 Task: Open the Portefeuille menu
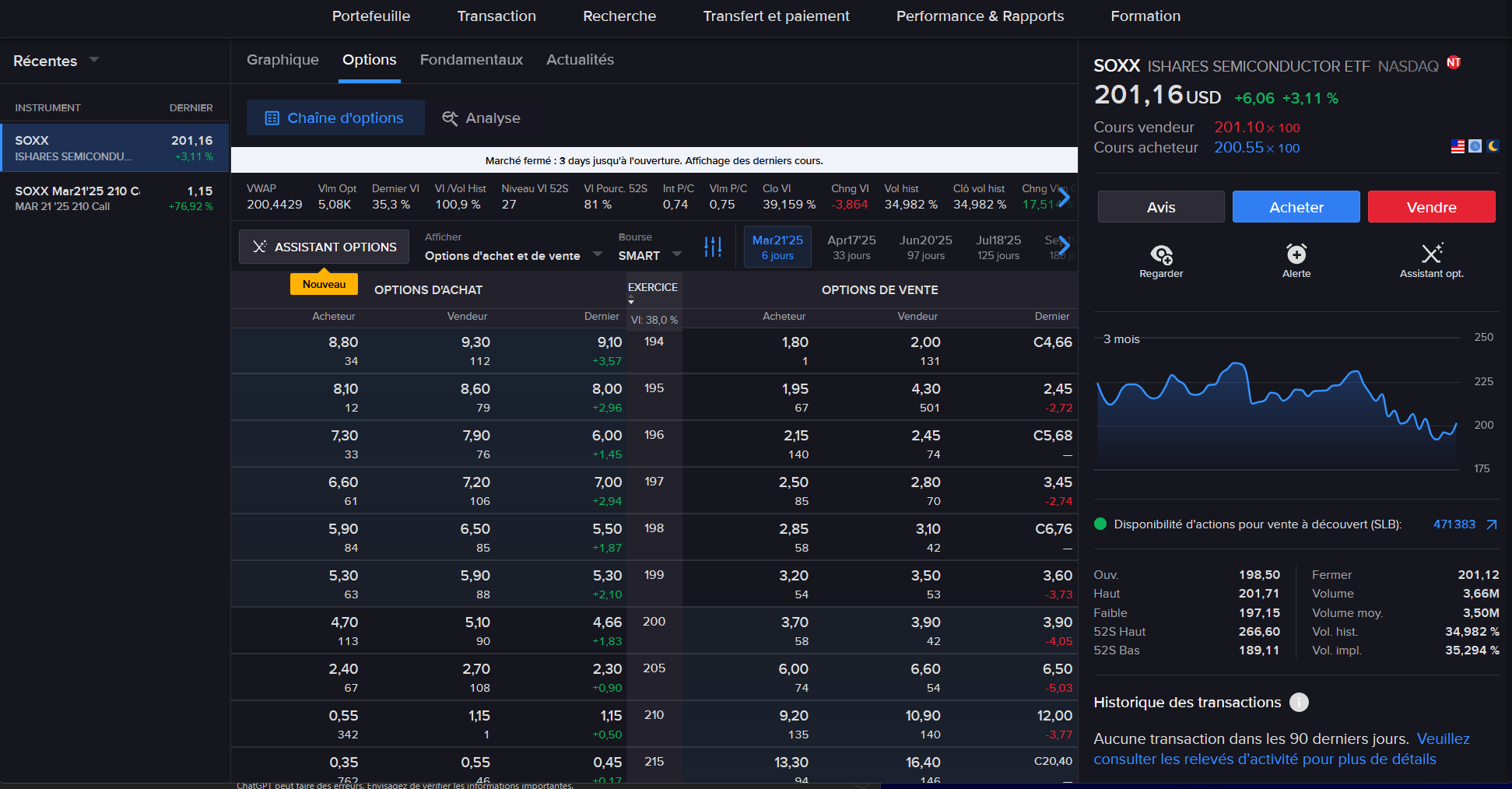371,16
